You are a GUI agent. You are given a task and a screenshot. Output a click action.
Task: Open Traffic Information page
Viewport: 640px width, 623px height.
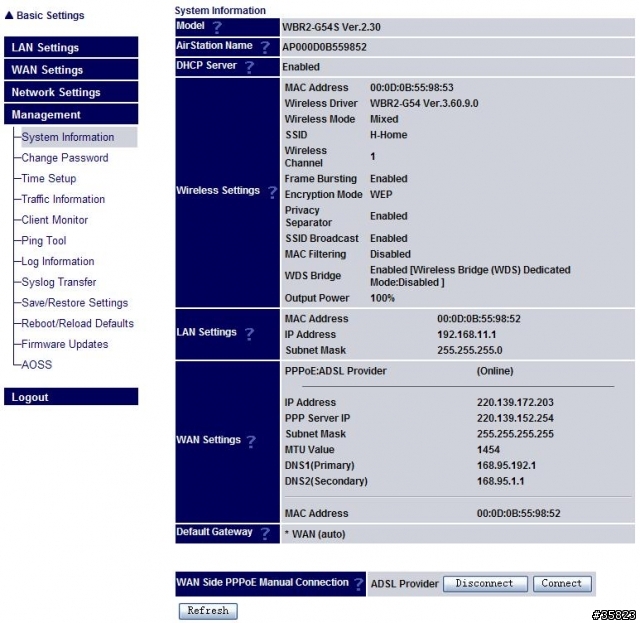pyautogui.click(x=63, y=199)
